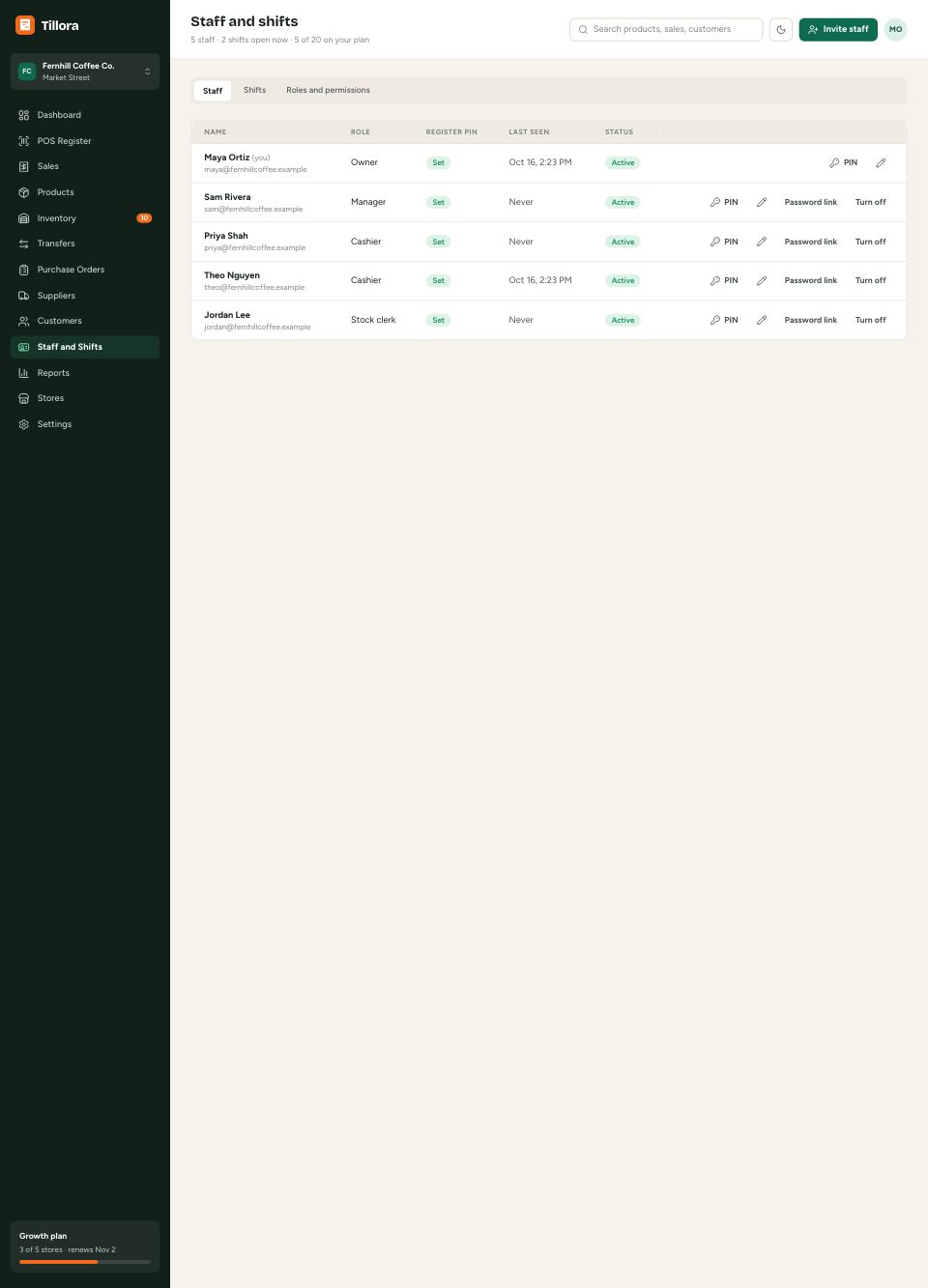The width and height of the screenshot is (928, 1288).
Task: Set PIN for Priya Shah
Action: (724, 242)
